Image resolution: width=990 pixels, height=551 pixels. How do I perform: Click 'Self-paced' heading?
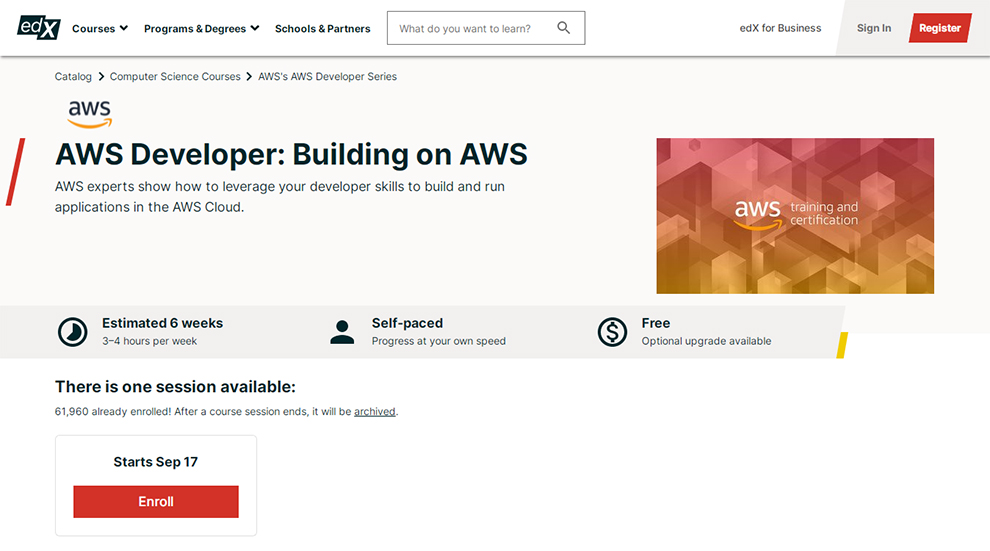coord(407,323)
